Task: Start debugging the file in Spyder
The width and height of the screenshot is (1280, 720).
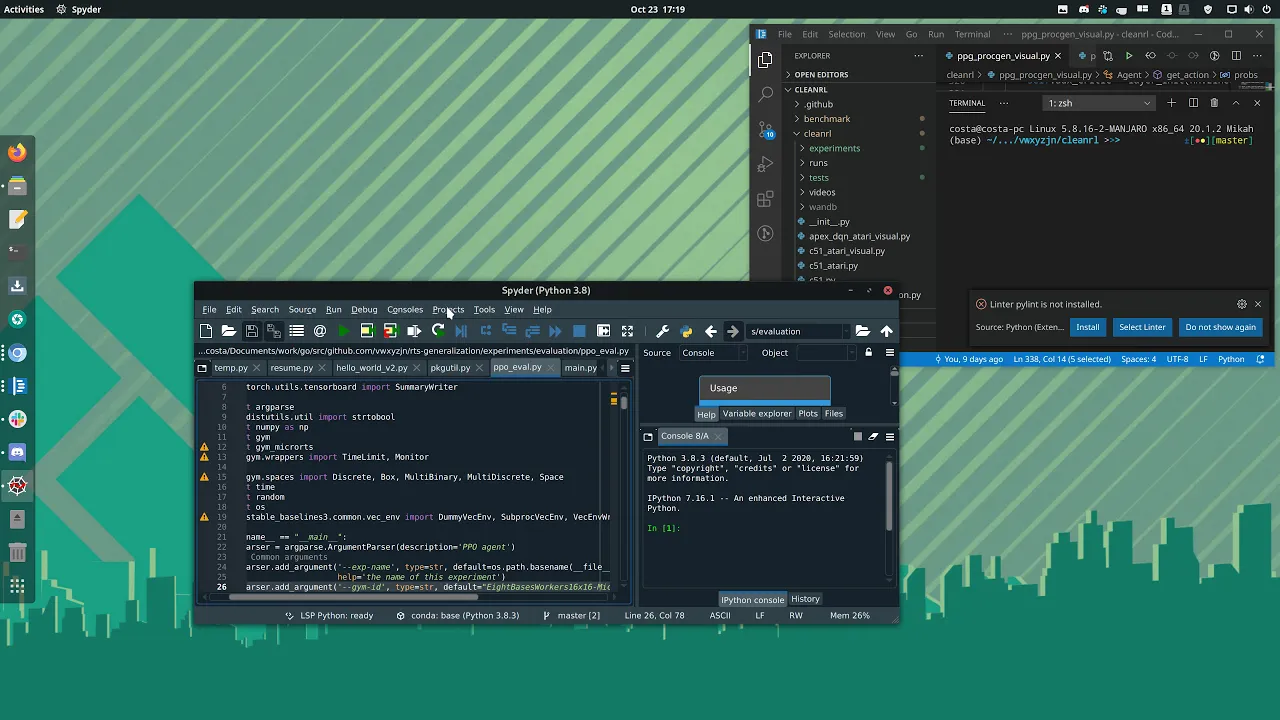Action: pos(461,331)
